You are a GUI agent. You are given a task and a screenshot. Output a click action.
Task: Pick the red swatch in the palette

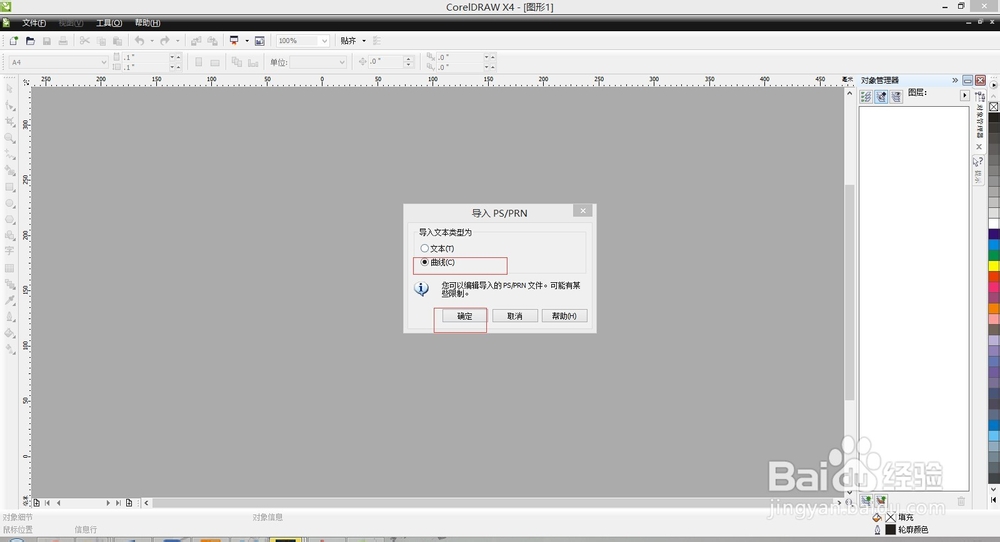(x=994, y=277)
